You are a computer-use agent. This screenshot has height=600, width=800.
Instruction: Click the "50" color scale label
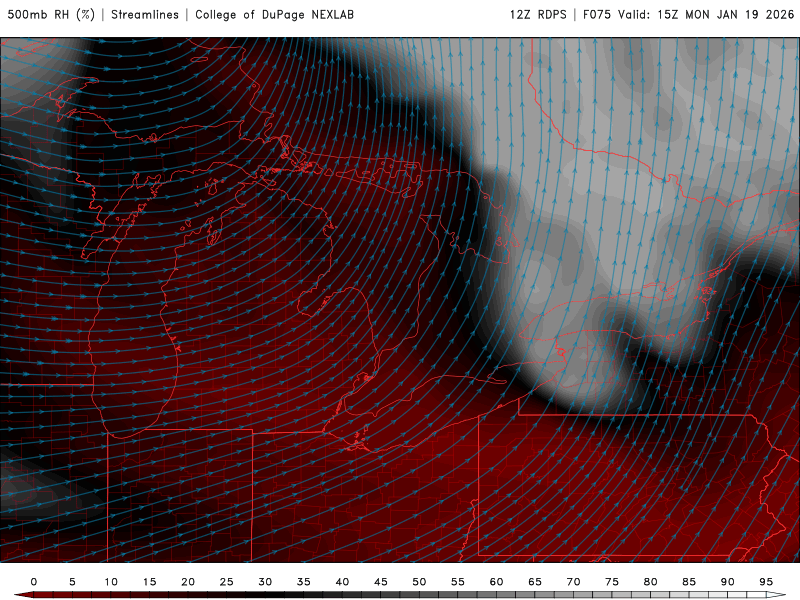(419, 582)
